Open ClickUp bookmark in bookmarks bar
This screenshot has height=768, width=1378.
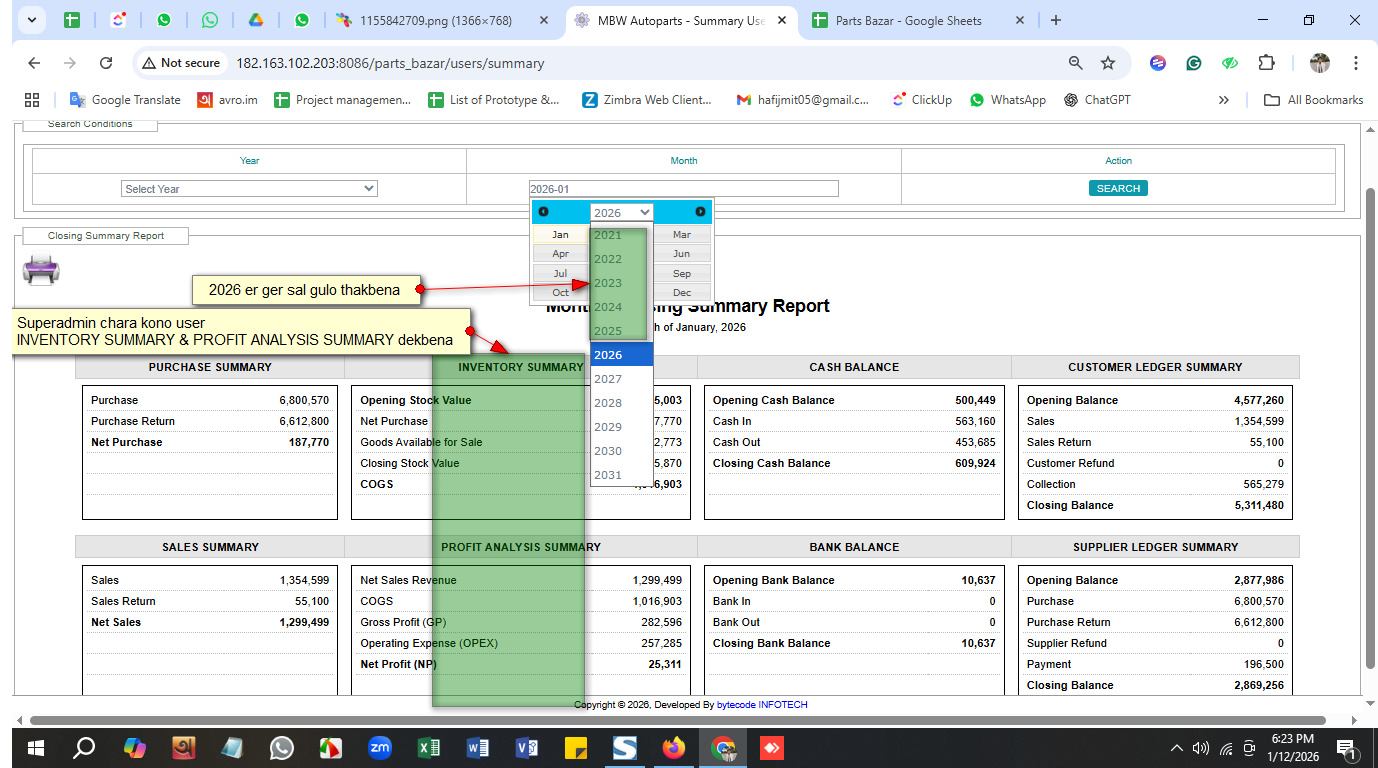click(921, 100)
